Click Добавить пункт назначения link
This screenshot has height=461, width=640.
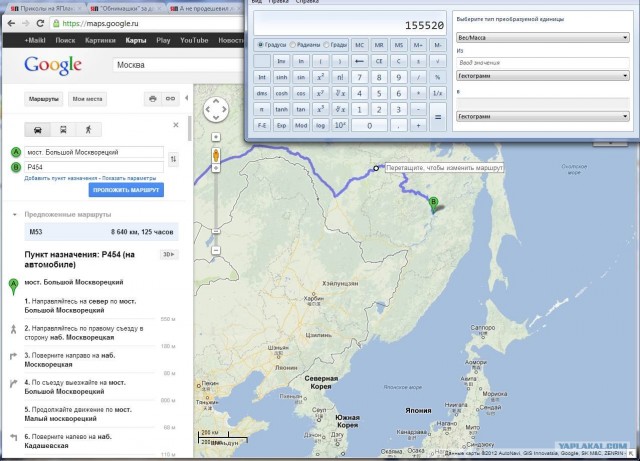[61, 178]
